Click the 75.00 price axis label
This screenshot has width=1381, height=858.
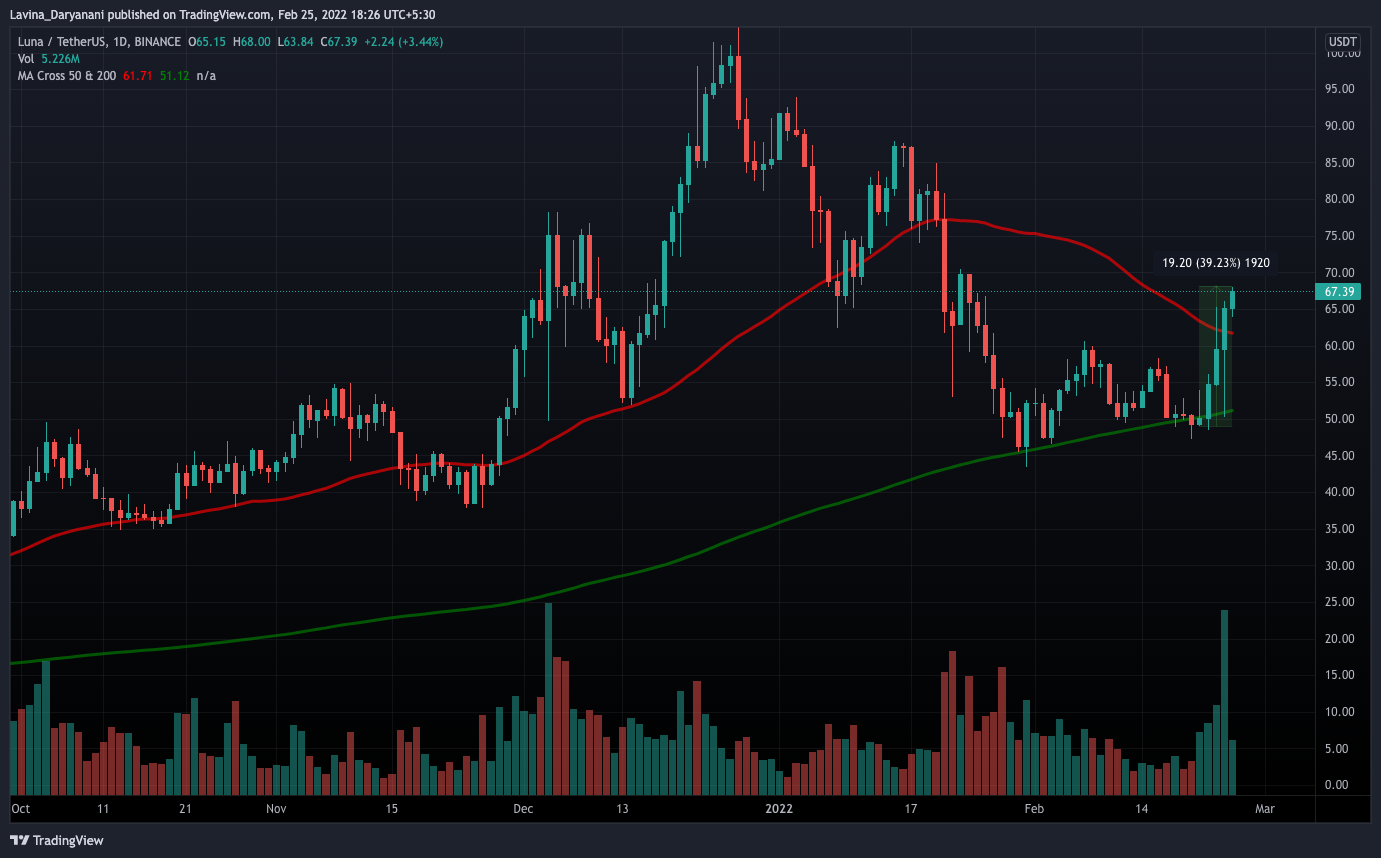(x=1339, y=236)
